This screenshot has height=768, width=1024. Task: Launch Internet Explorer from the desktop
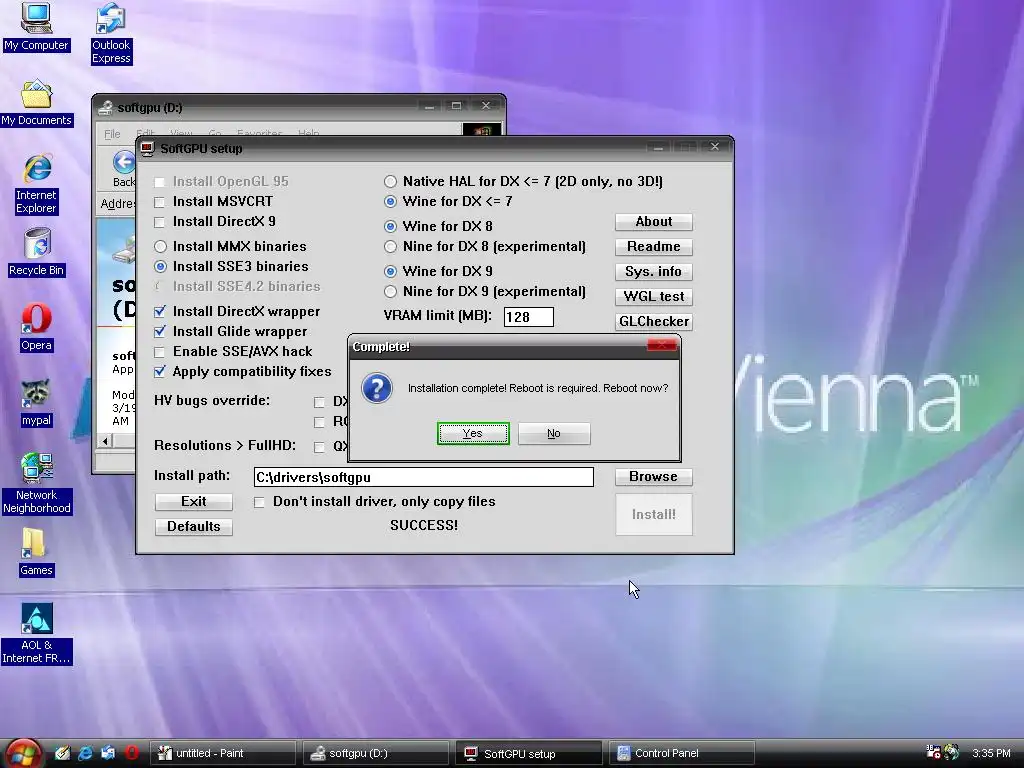[x=36, y=184]
